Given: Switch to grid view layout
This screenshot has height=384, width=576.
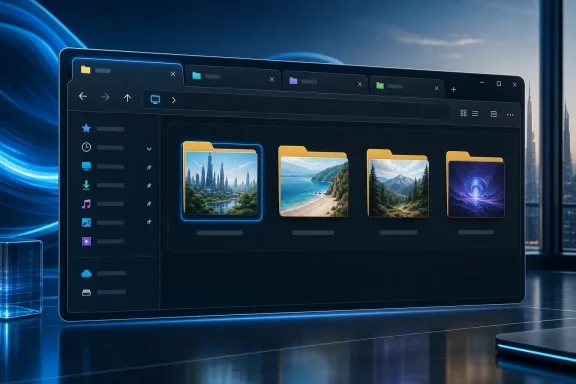Looking at the screenshot, I should point(464,113).
